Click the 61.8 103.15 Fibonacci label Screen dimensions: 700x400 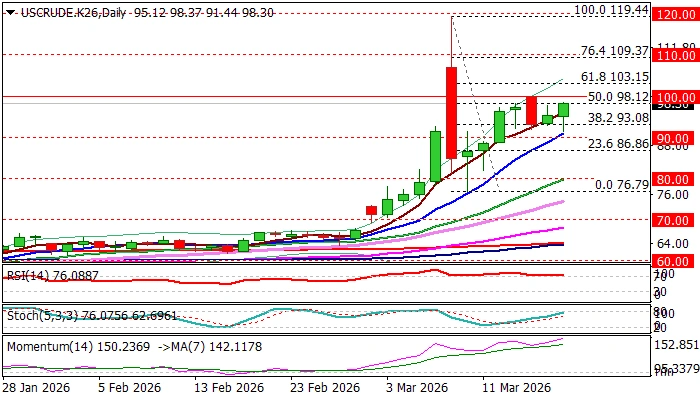(615, 77)
